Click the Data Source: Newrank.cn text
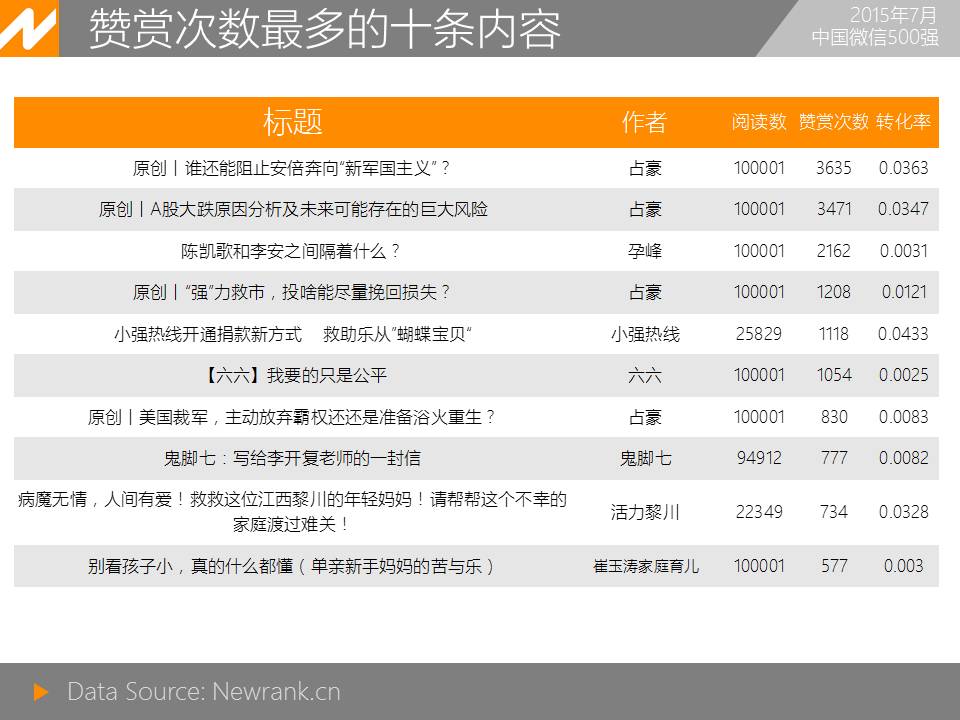 [x=203, y=691]
